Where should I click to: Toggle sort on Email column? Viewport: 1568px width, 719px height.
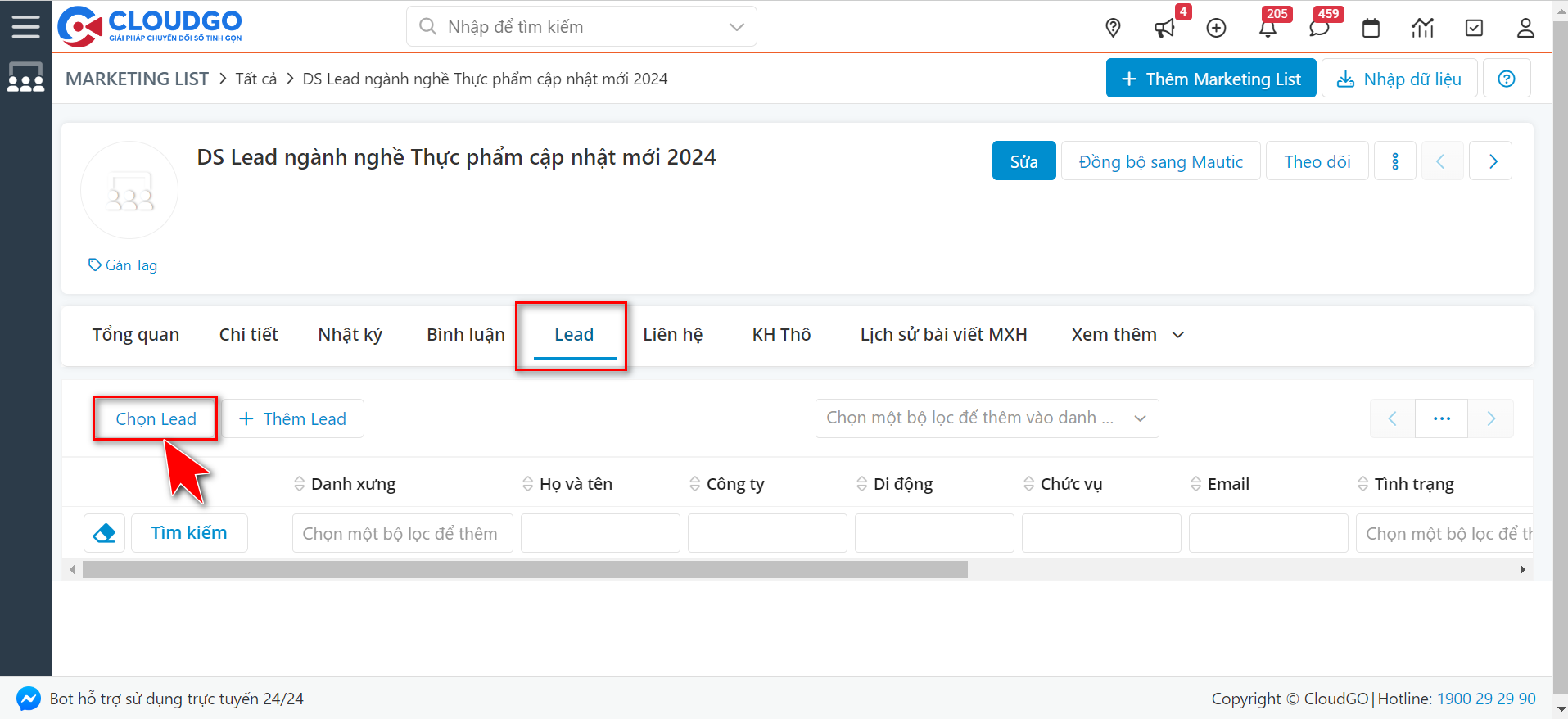pos(1227,484)
